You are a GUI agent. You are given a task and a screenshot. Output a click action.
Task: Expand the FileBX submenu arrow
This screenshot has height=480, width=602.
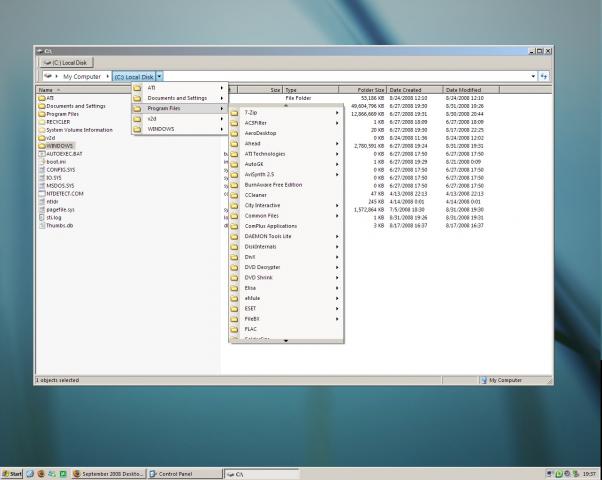[x=337, y=319]
